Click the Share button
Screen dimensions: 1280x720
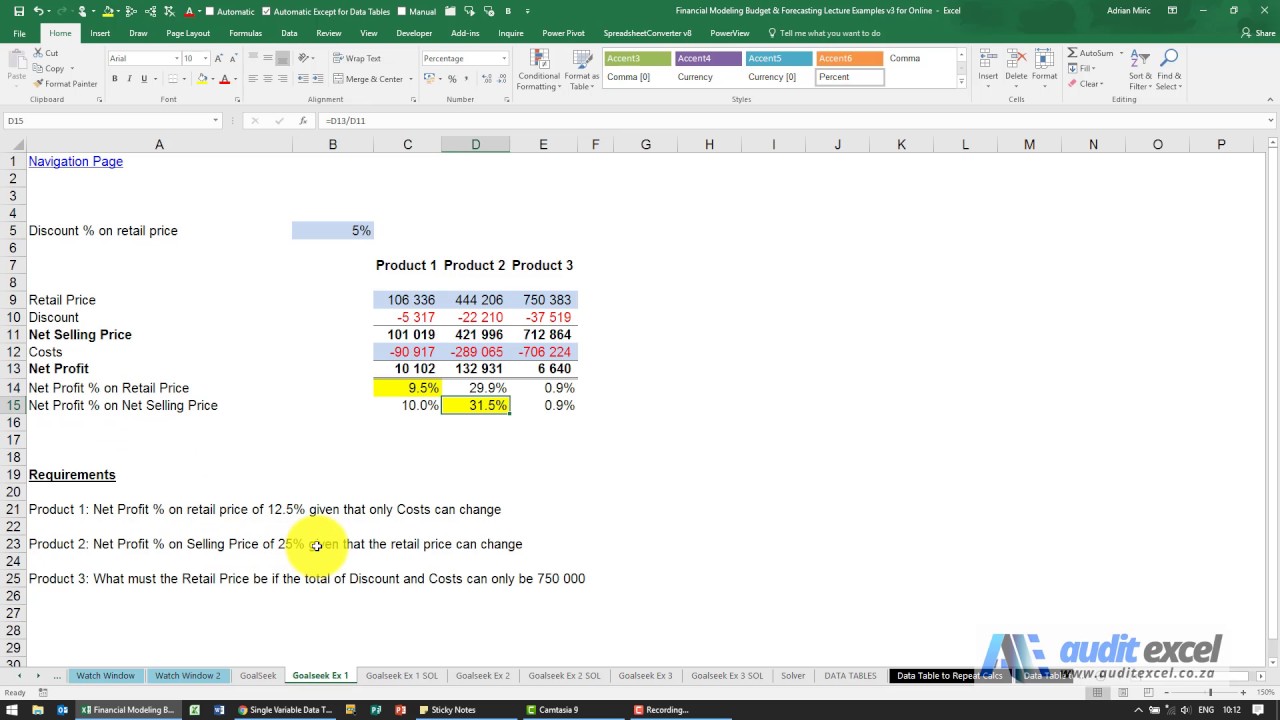coord(1258,33)
